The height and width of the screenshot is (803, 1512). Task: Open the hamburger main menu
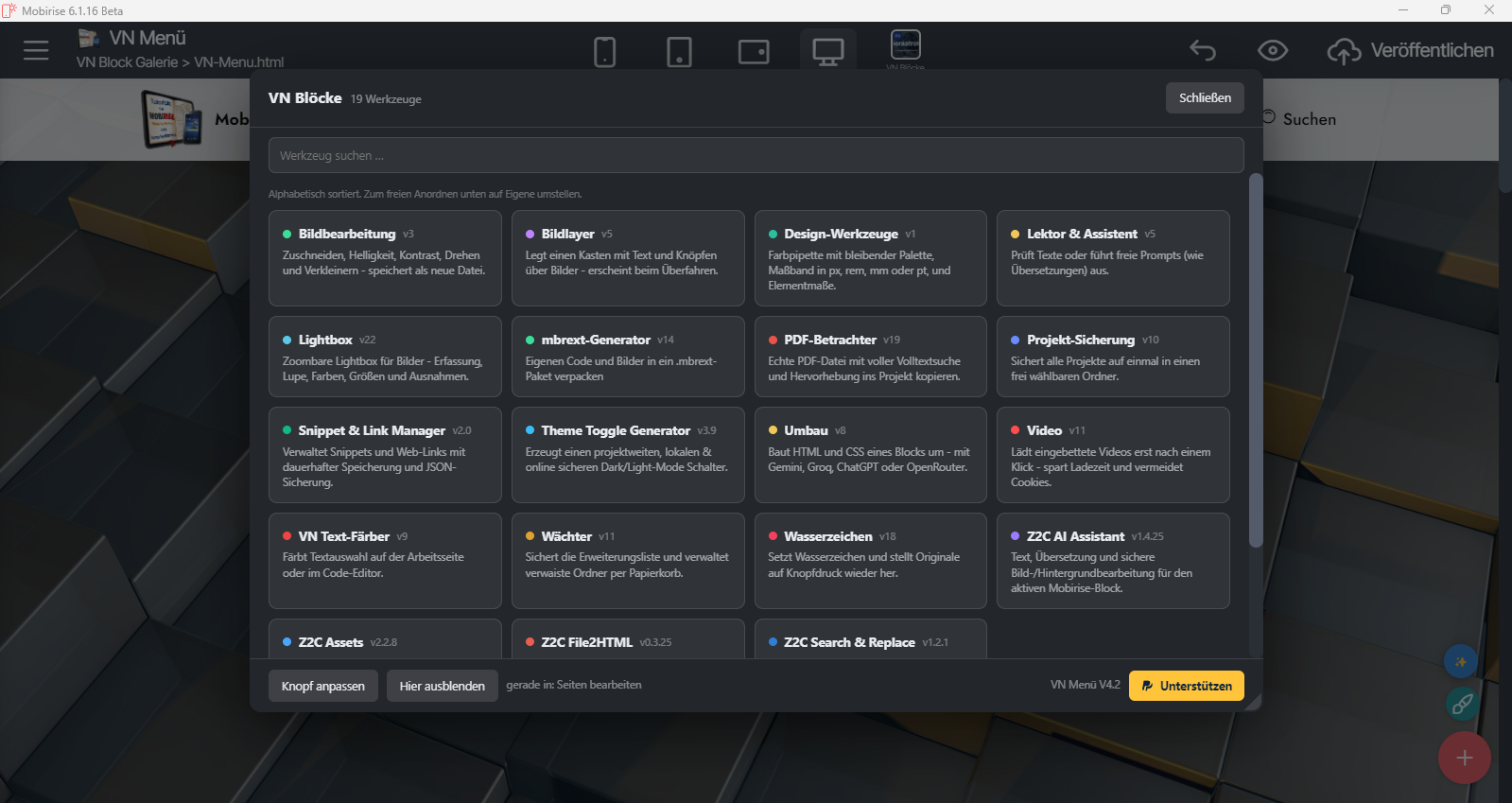pyautogui.click(x=36, y=50)
